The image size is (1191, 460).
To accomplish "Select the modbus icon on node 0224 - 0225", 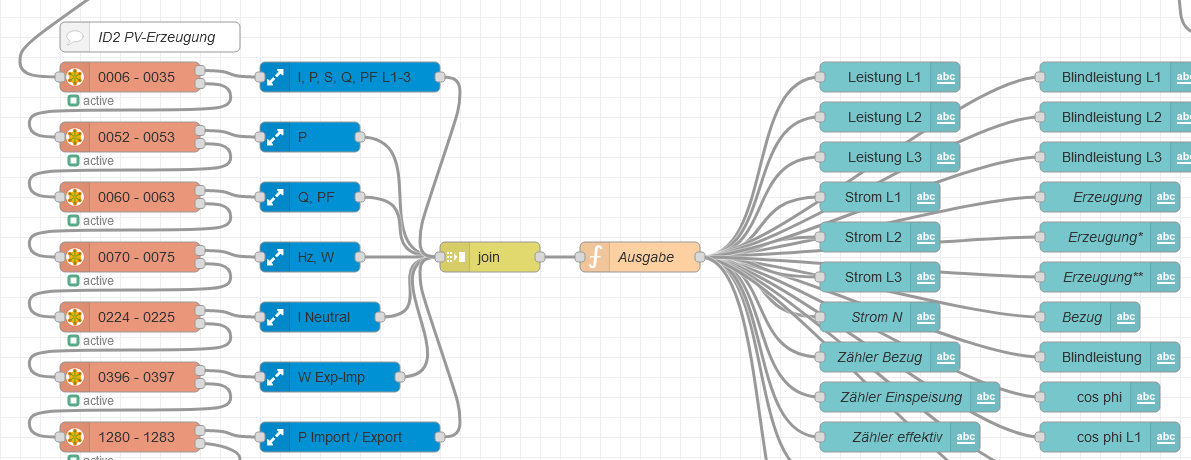I will click(x=74, y=317).
